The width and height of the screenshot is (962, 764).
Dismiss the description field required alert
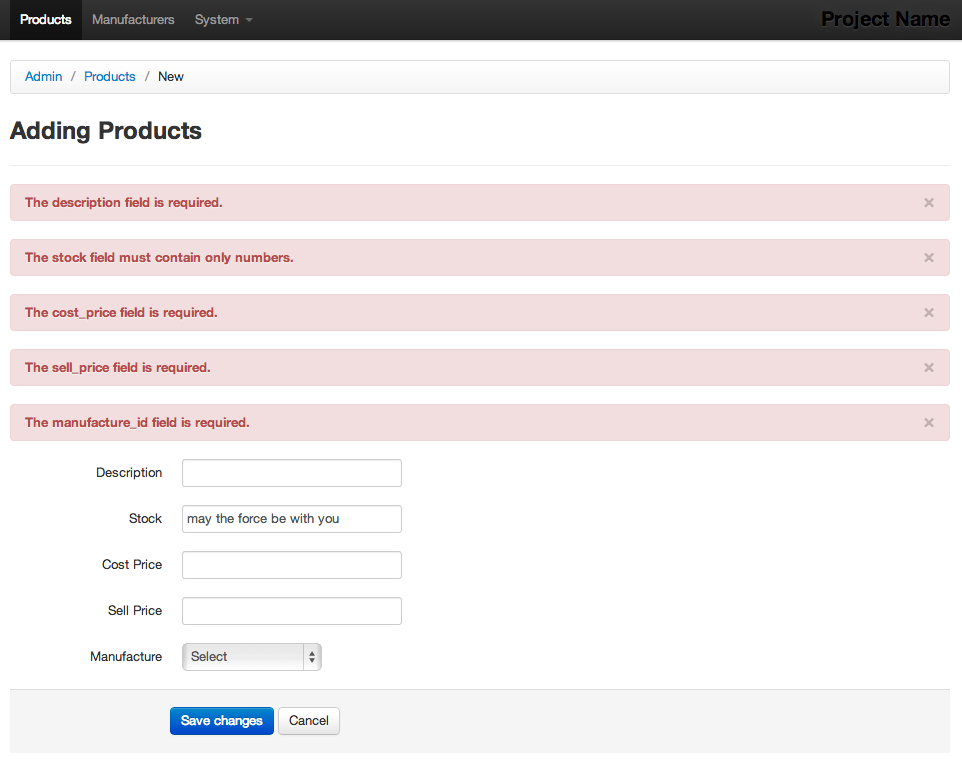929,203
